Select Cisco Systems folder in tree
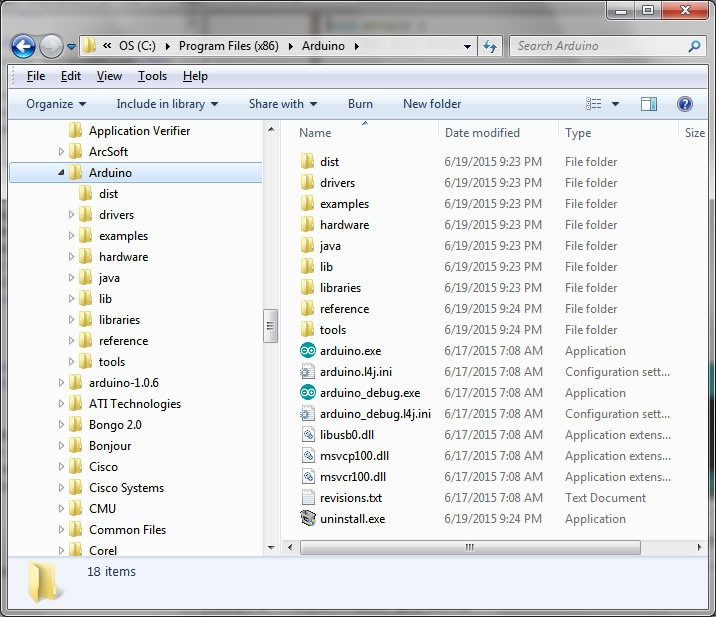Screen dimensions: 716x617 (x=126, y=488)
